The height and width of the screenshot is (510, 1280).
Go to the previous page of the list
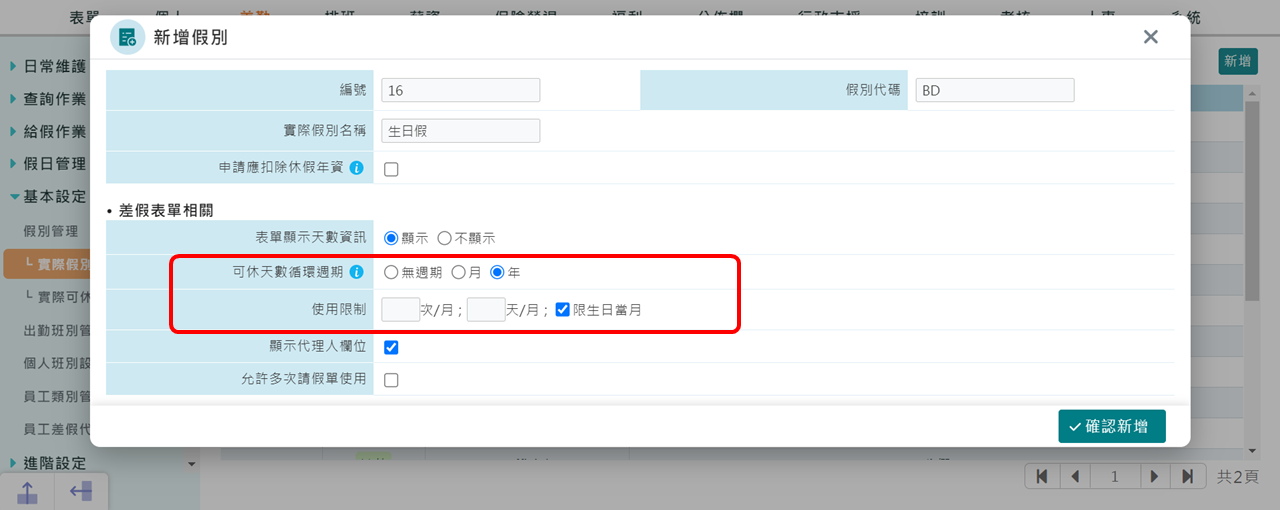coord(1075,476)
